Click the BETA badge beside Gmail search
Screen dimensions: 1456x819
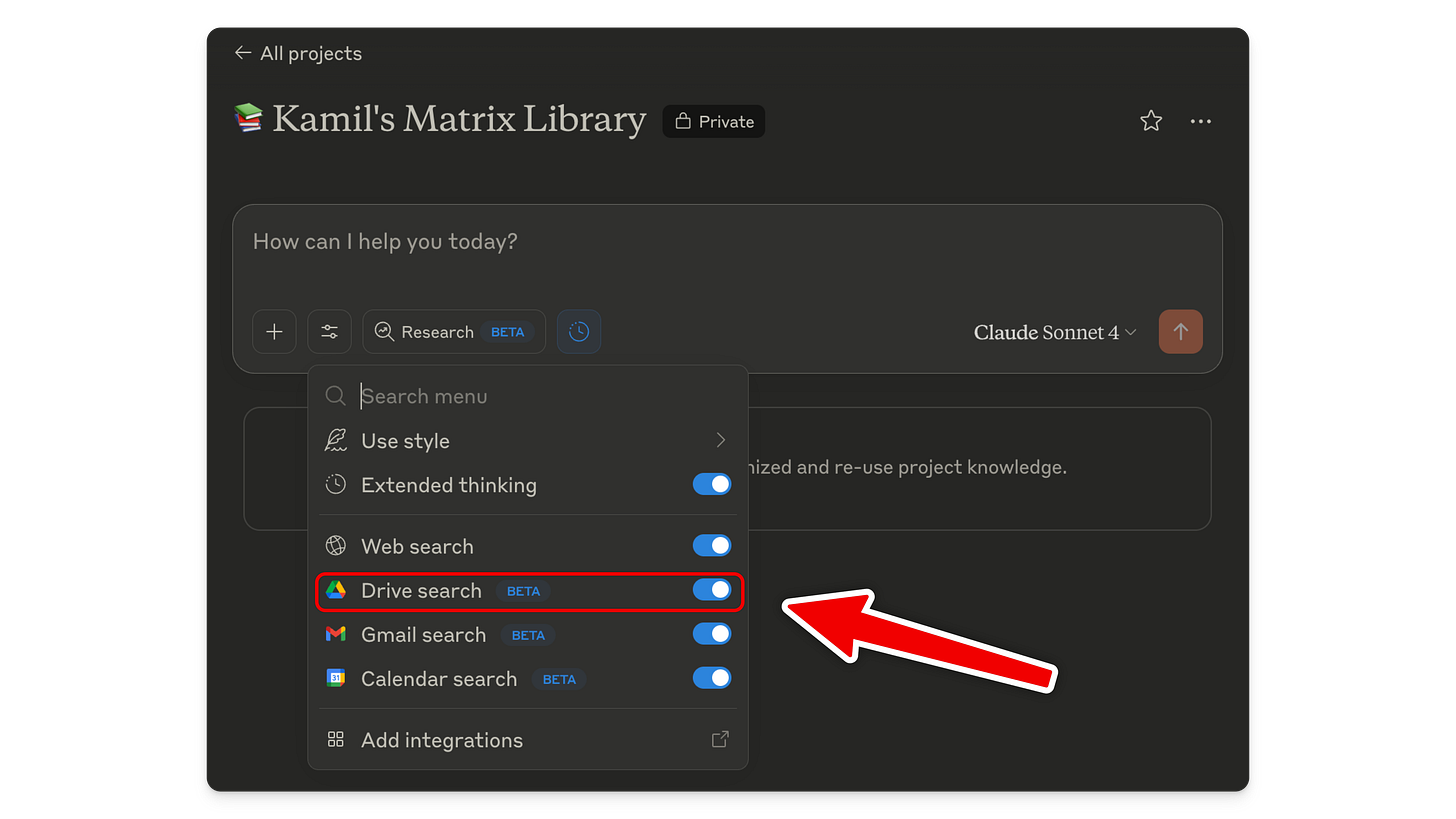[x=528, y=635]
